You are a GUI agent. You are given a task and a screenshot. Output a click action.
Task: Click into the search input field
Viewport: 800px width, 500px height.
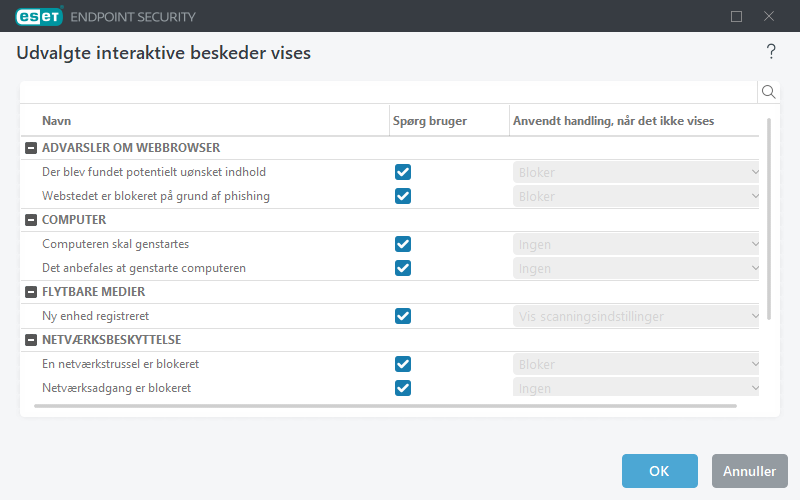point(389,92)
